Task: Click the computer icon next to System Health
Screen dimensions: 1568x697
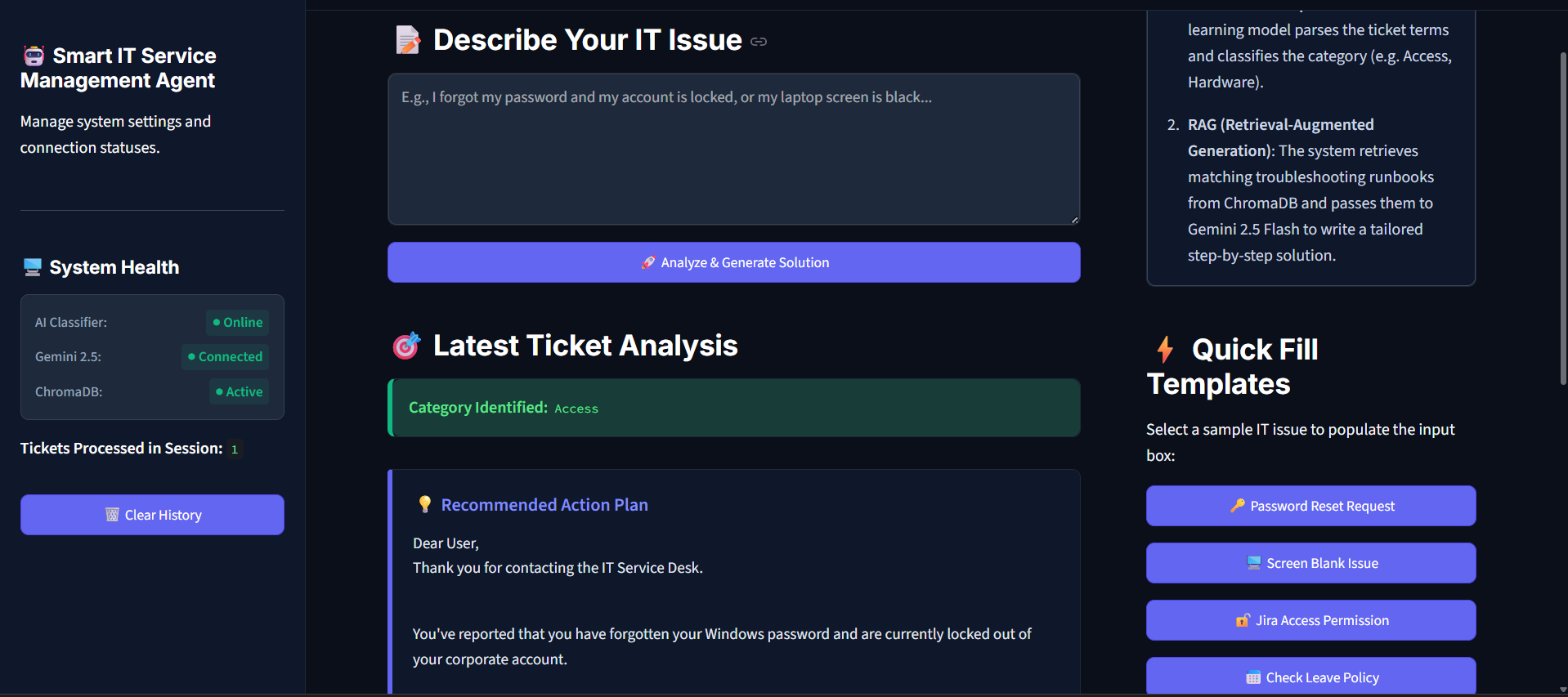Action: pos(33,267)
